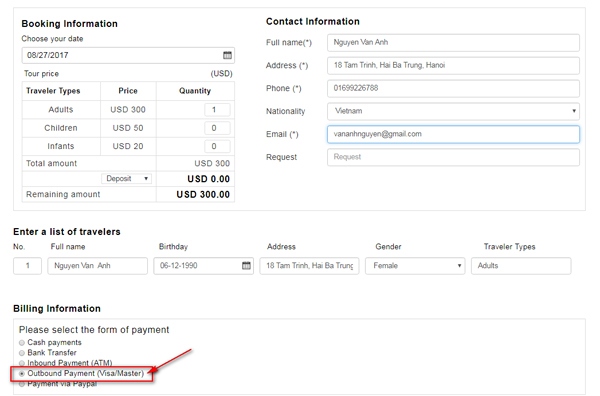
Task: Click the deposit amount USD 0.00
Action: 209,179
